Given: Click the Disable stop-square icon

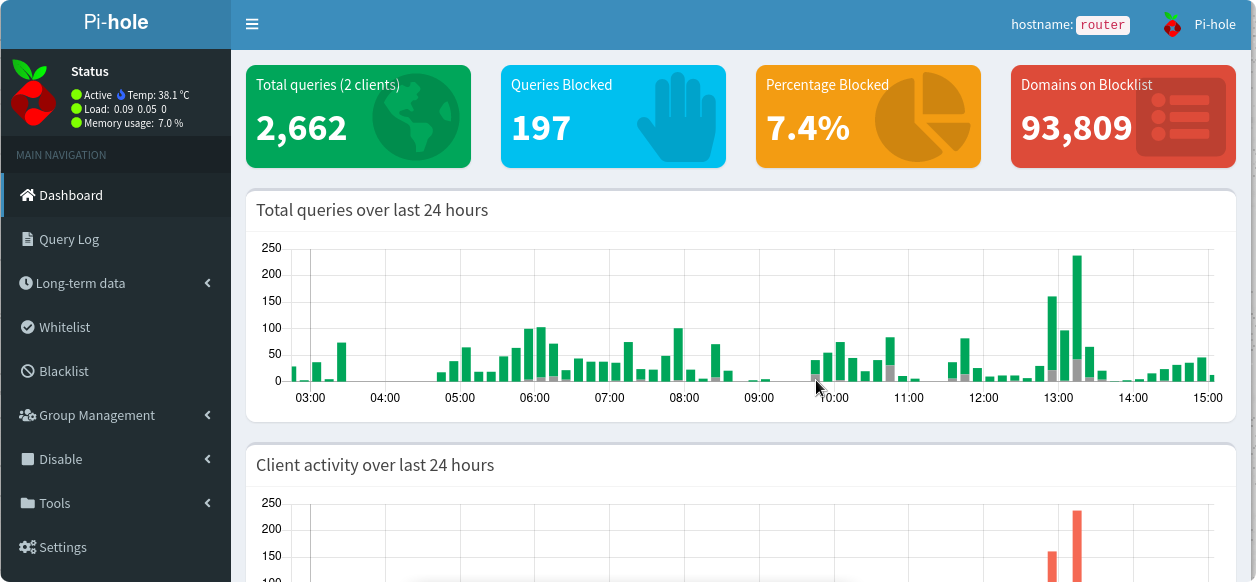Looking at the screenshot, I should 28,459.
